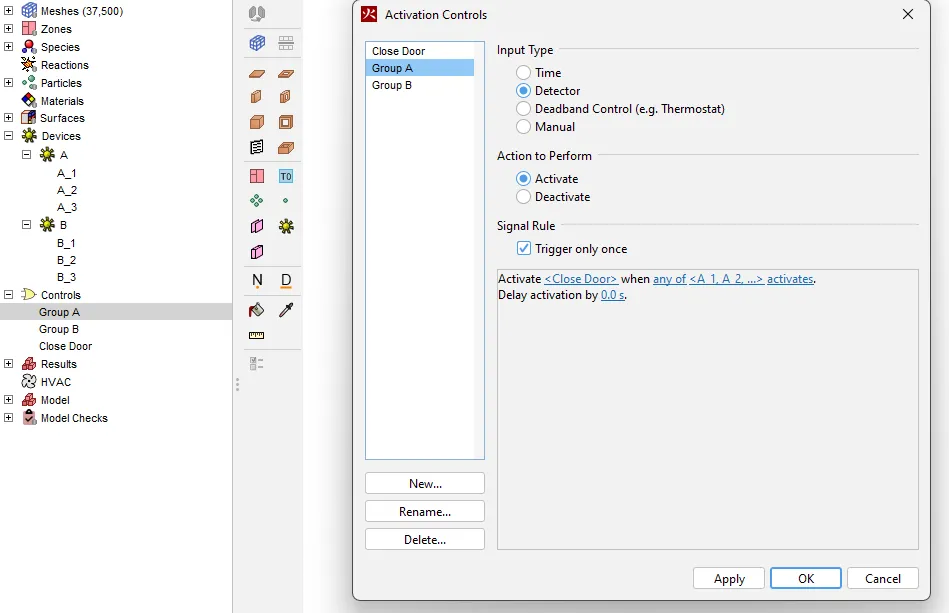The image size is (949, 613).
Task: Choose the Manual input type
Action: tap(524, 127)
